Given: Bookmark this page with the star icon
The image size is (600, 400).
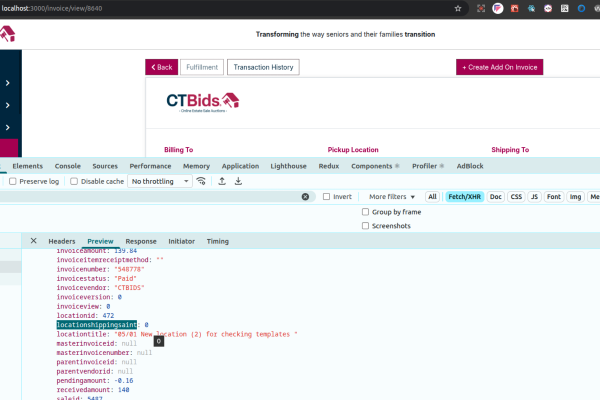Looking at the screenshot, I should click(458, 8).
